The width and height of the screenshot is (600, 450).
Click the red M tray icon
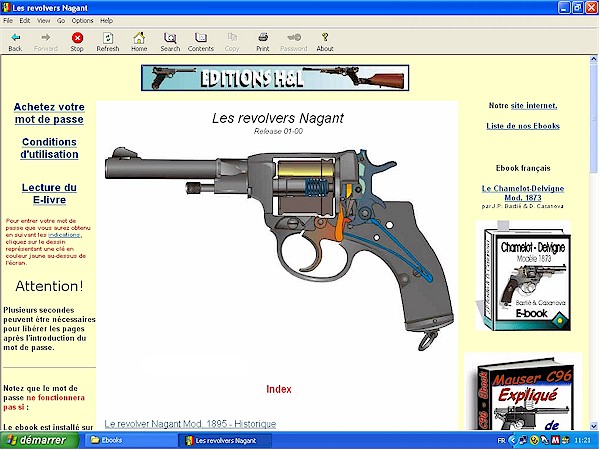click(x=555, y=441)
